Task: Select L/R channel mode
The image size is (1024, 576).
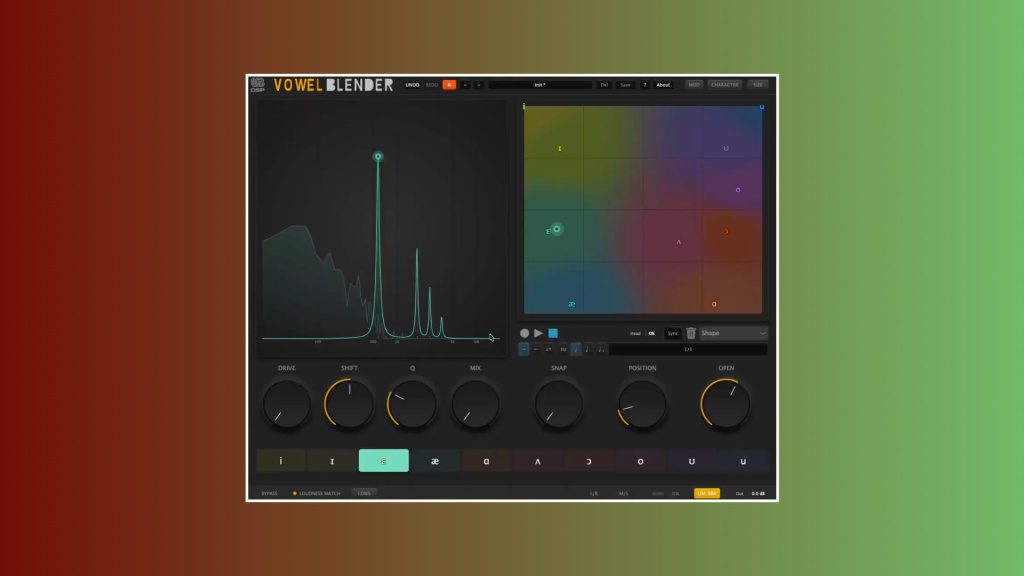Action: 594,494
